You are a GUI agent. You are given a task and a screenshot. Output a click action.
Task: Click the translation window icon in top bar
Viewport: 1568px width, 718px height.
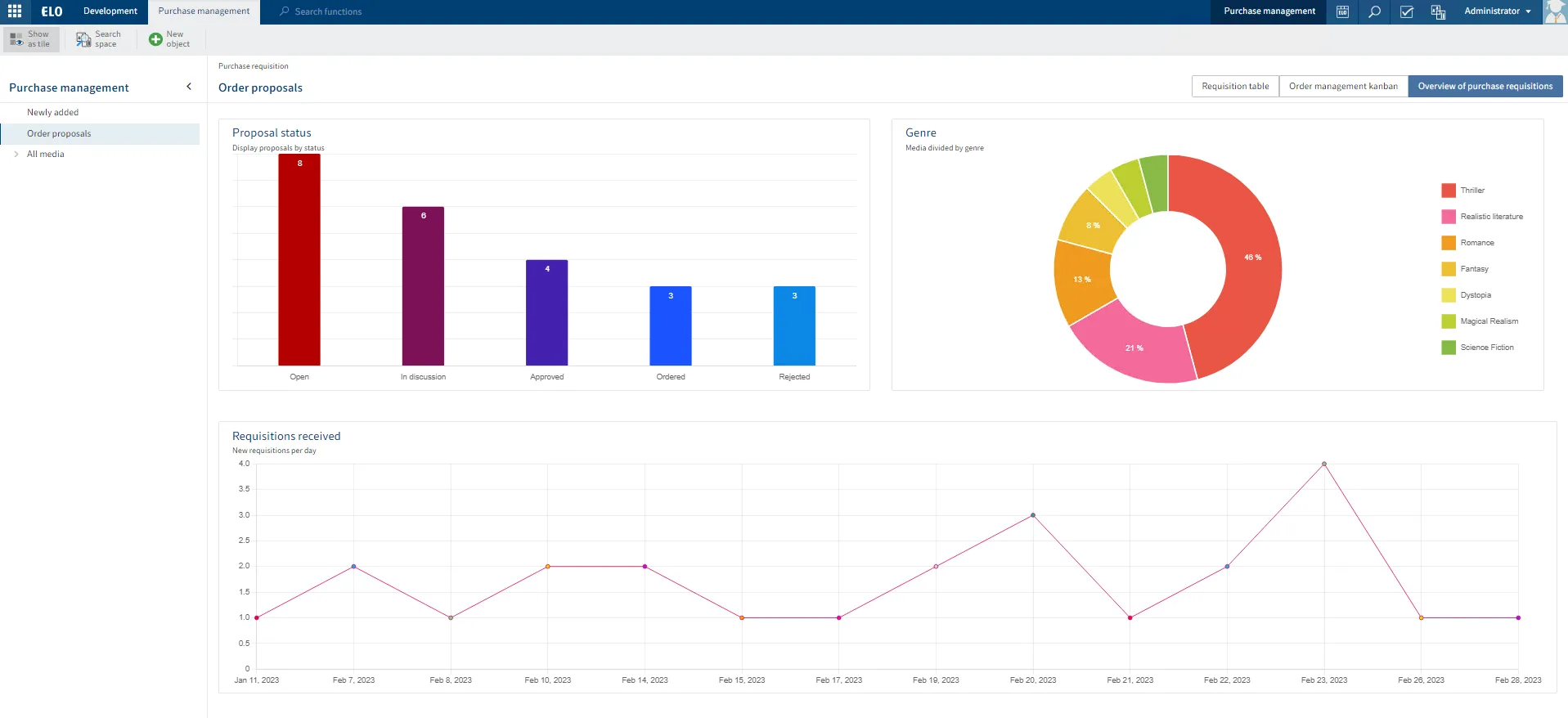click(x=1438, y=11)
